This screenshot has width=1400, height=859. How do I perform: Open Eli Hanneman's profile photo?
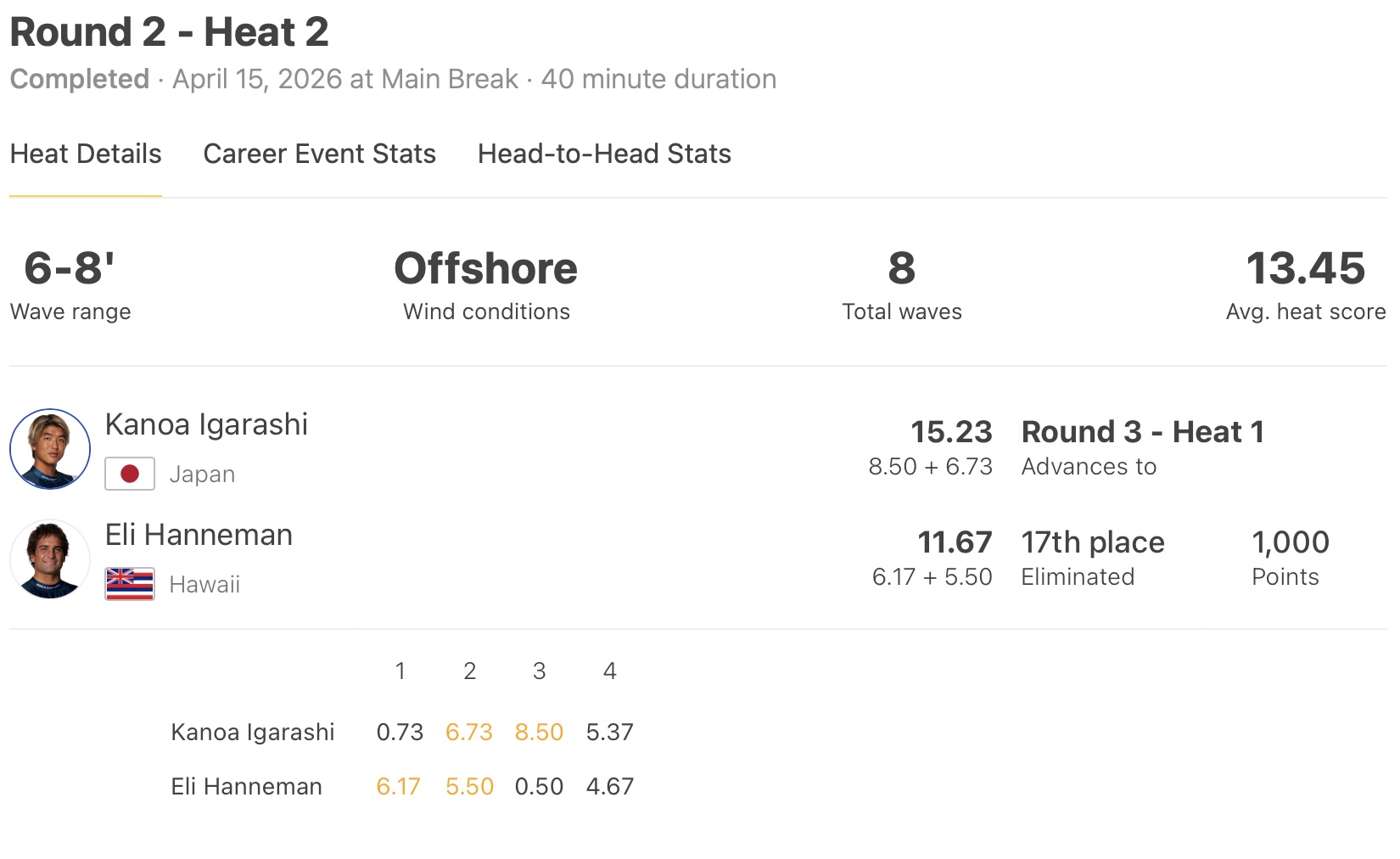(x=50, y=559)
